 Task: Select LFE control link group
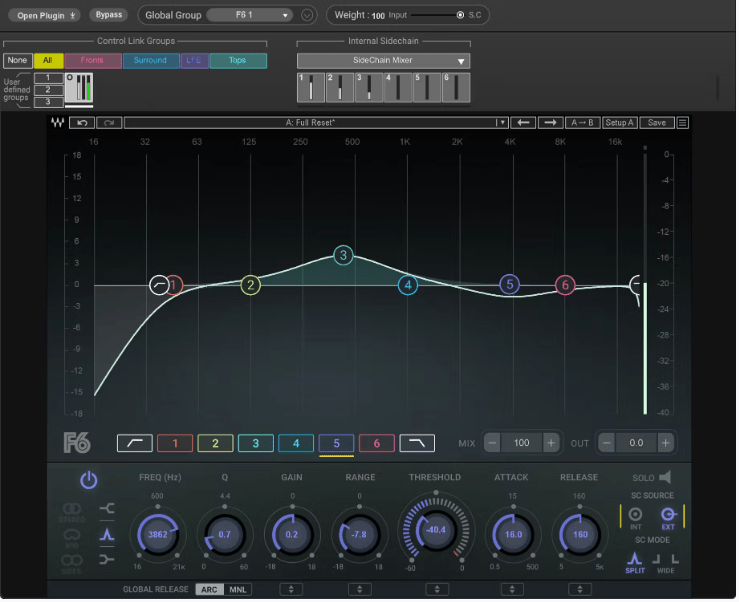click(194, 60)
